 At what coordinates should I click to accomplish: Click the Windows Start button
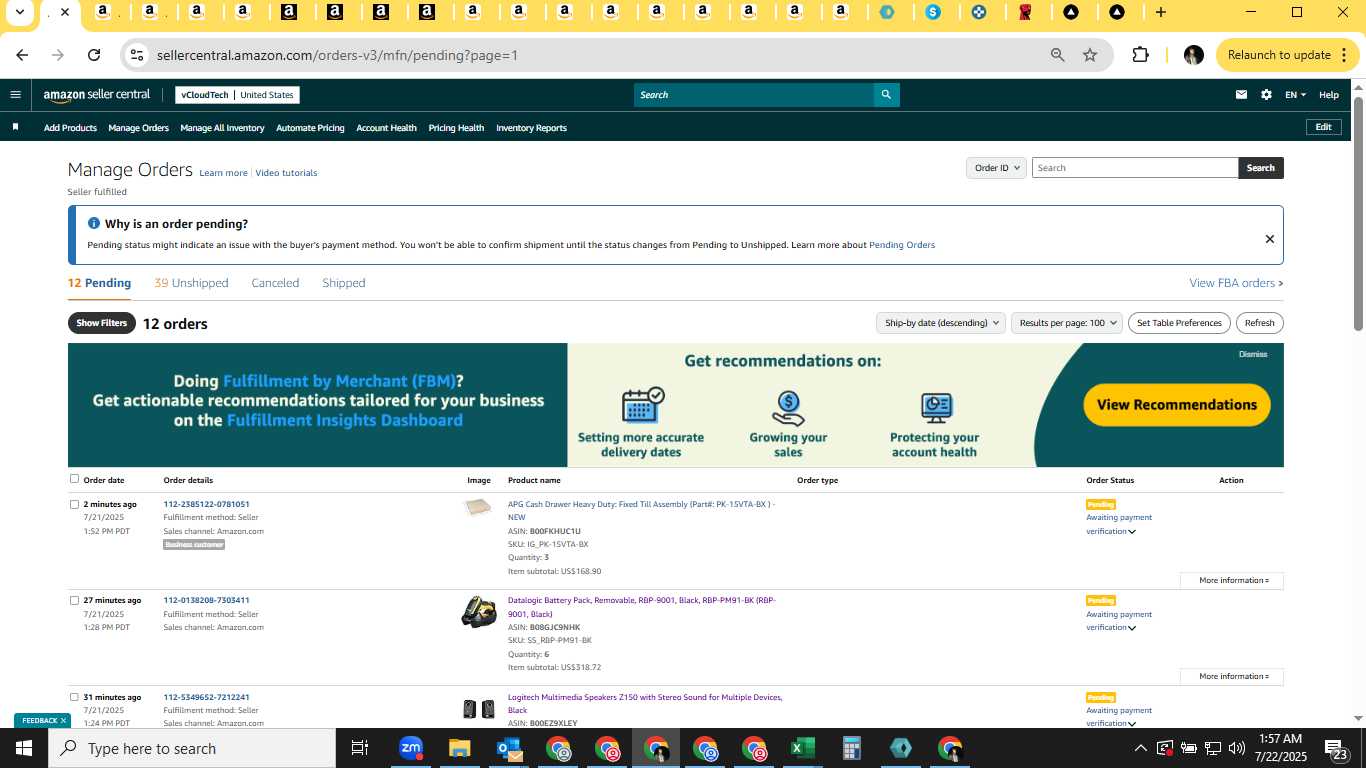(x=23, y=748)
